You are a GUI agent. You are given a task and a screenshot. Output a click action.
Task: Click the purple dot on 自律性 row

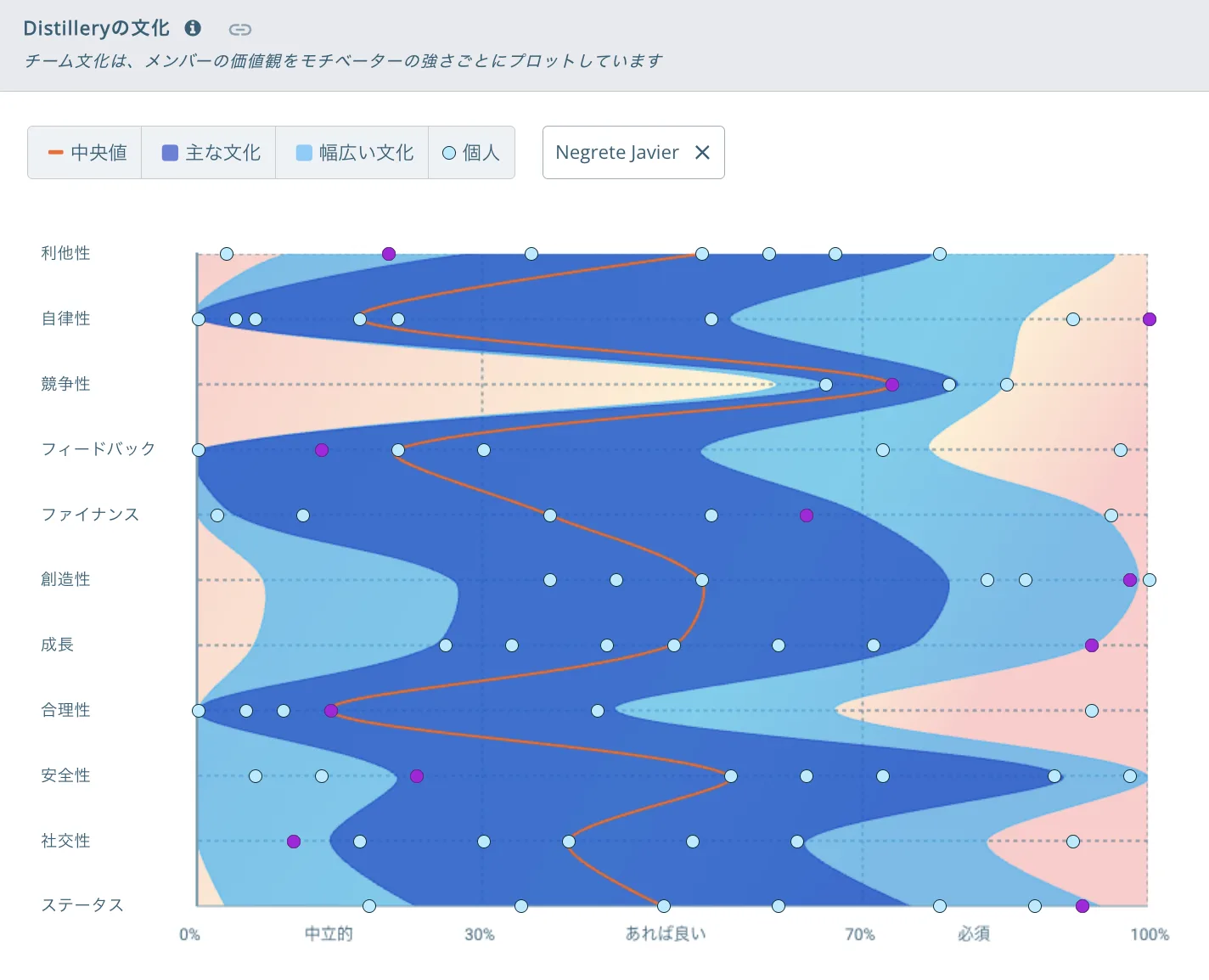(x=1150, y=319)
